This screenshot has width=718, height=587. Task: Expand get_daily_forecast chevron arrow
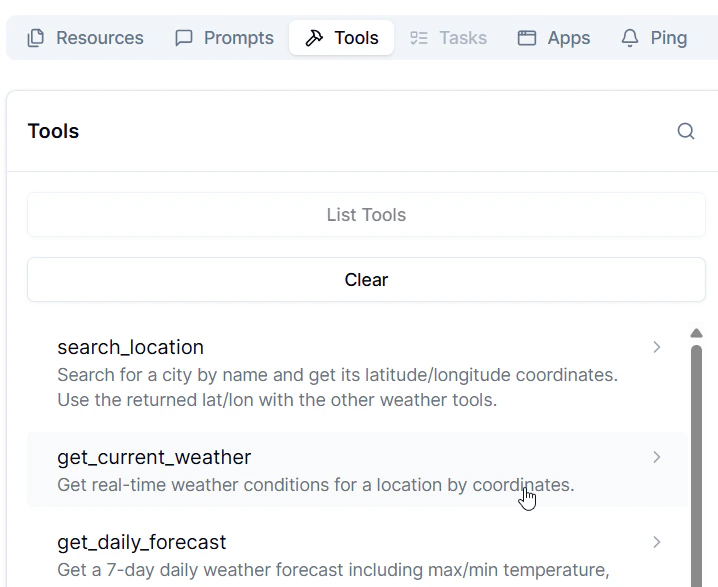(x=657, y=542)
